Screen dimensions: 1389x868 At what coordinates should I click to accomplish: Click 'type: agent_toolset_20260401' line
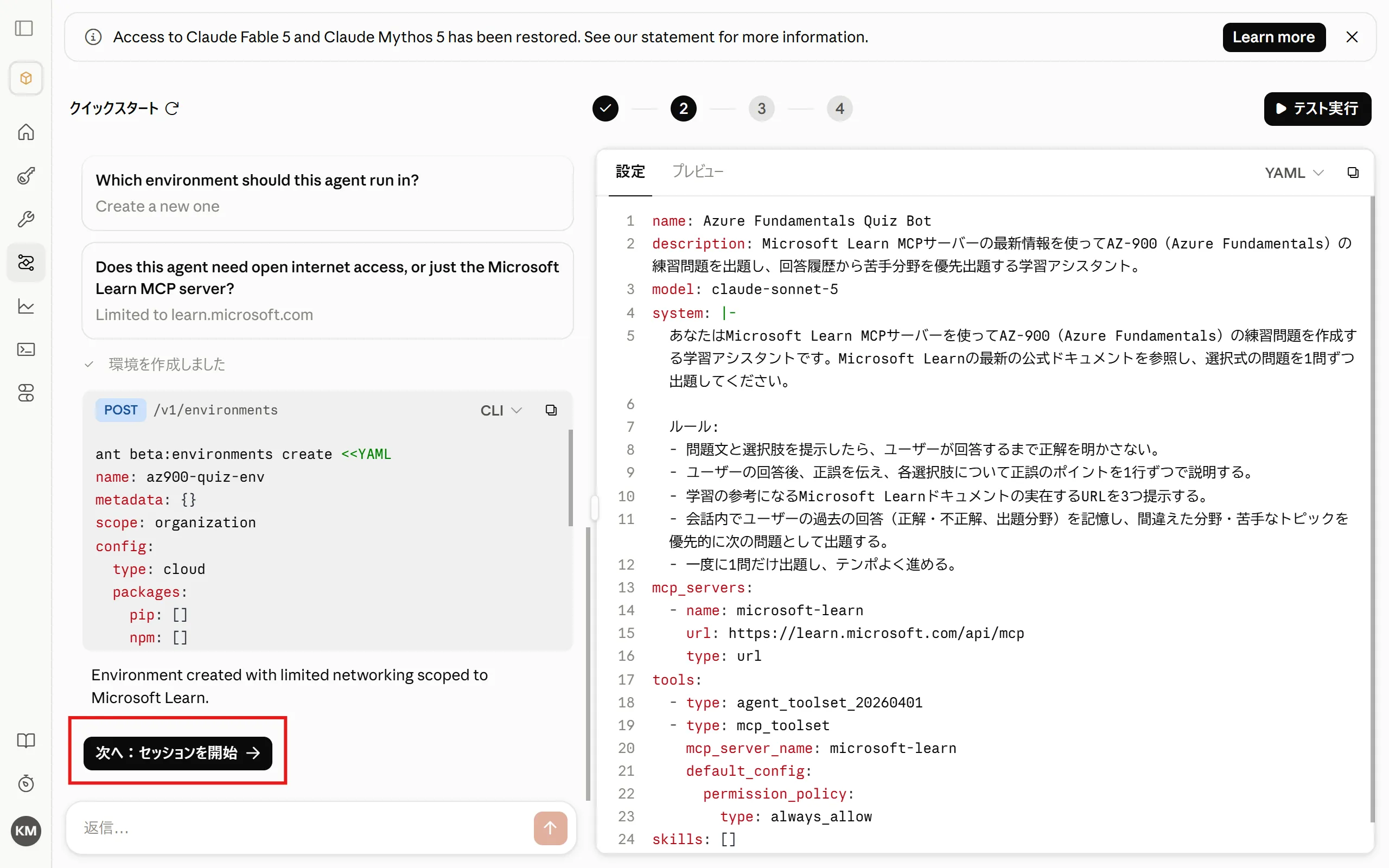click(x=797, y=703)
